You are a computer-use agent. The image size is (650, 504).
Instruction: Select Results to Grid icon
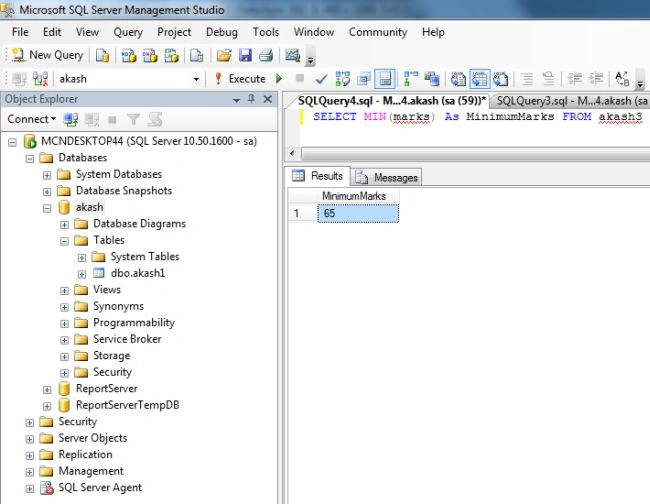[x=480, y=79]
